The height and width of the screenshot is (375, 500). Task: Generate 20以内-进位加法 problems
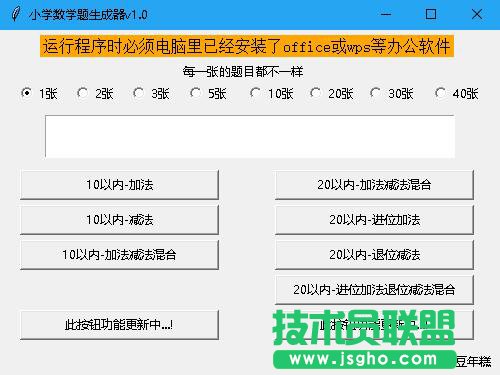374,220
